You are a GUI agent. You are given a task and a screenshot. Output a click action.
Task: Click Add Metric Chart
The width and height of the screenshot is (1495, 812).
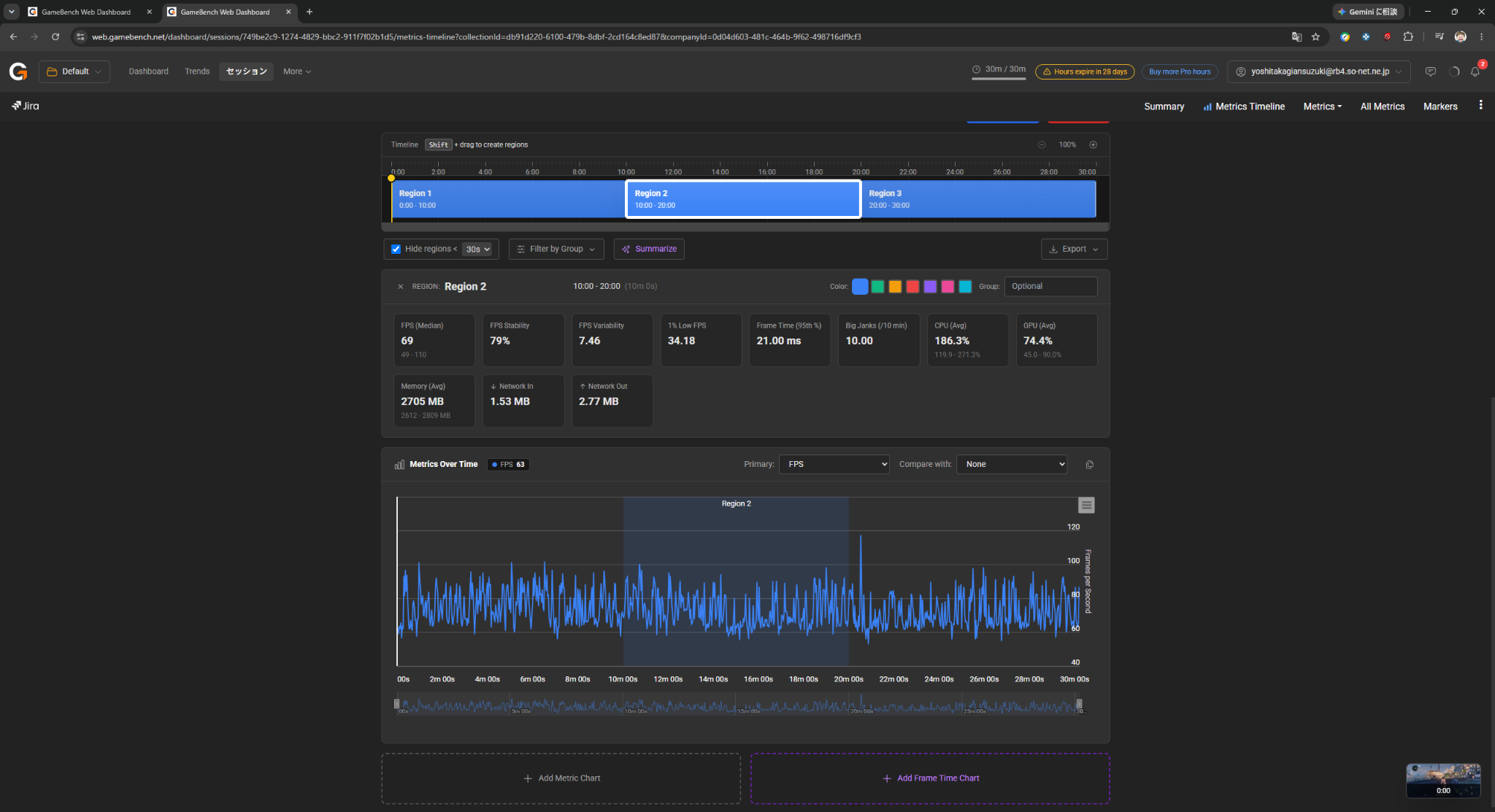[x=561, y=778]
